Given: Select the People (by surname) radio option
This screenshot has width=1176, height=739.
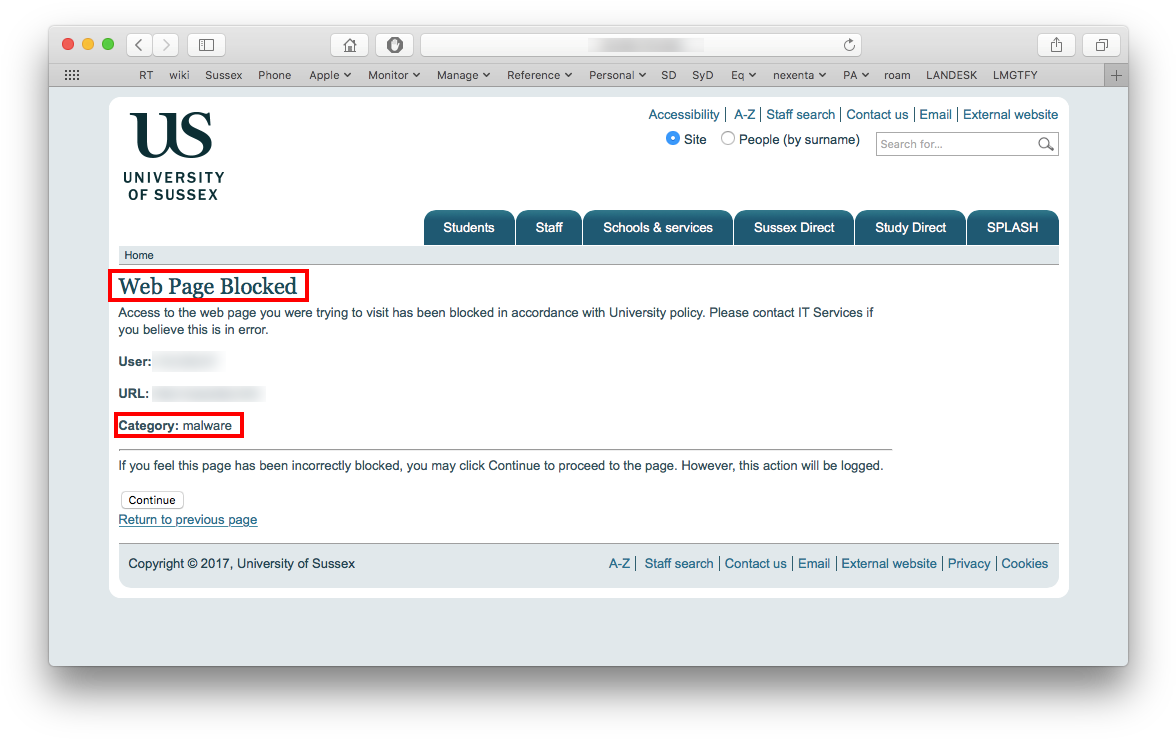Looking at the screenshot, I should [x=728, y=139].
